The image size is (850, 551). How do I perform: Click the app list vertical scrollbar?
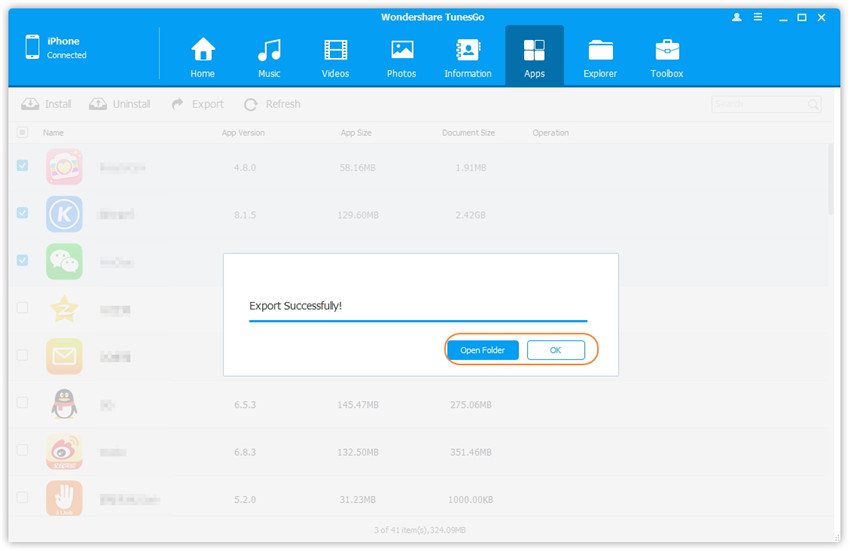[832, 180]
